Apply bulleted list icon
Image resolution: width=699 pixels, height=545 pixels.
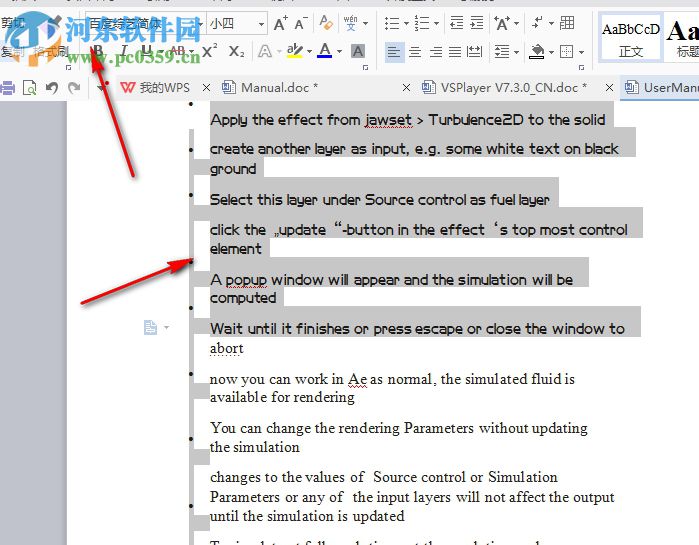[392, 23]
